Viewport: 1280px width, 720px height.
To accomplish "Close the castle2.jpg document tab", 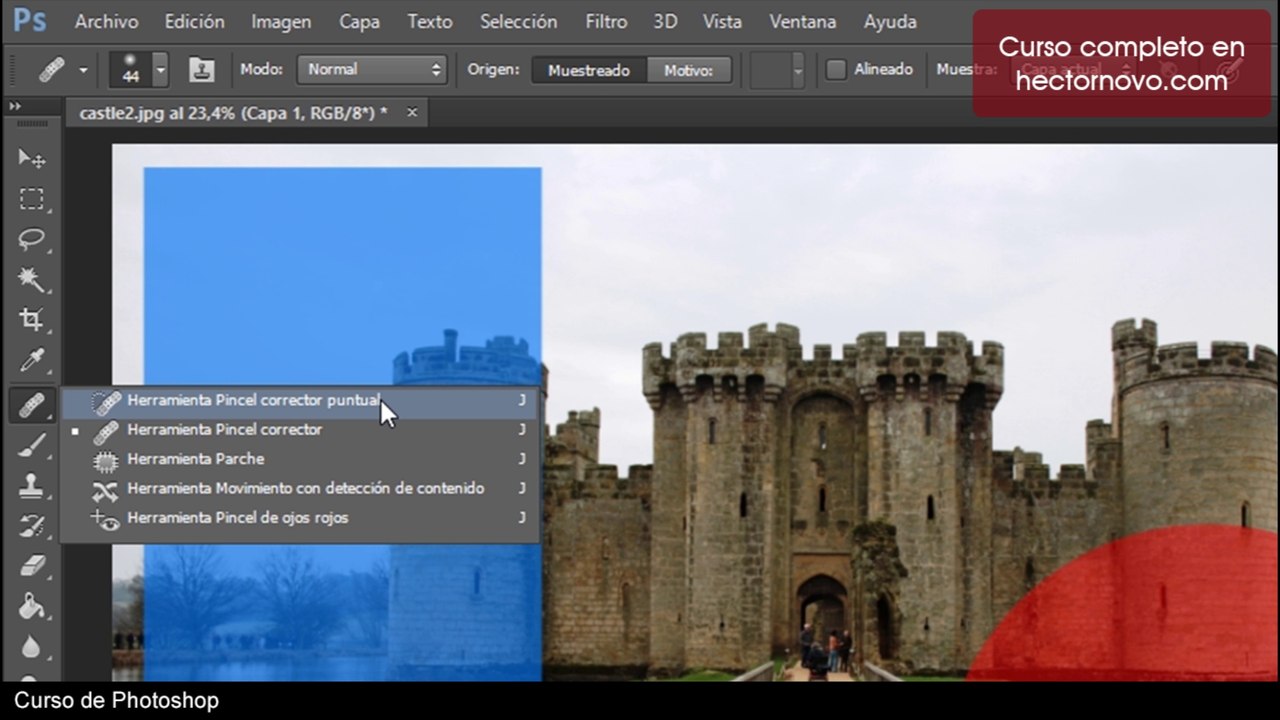I will [412, 113].
